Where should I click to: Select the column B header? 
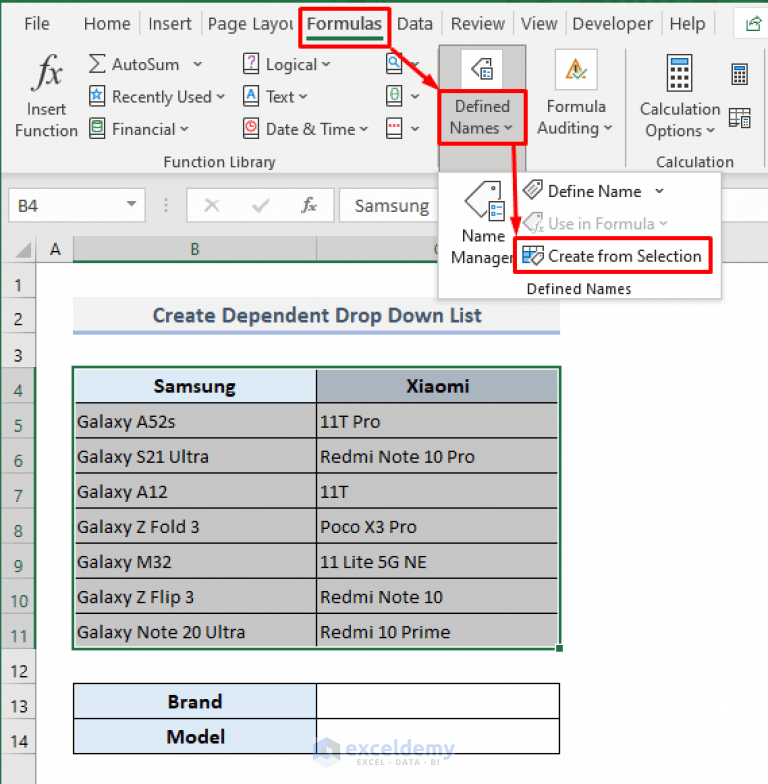(195, 249)
